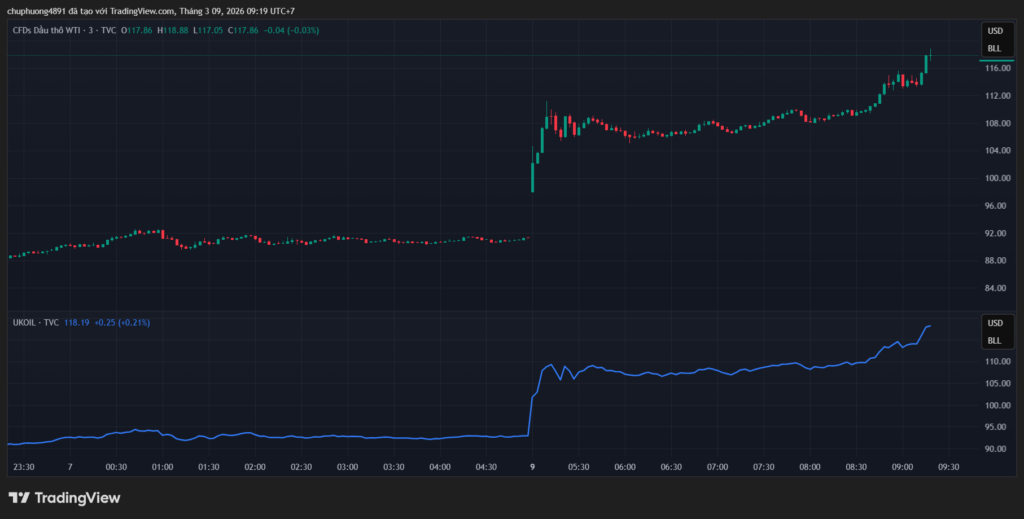Click the BLL unit label in WTI pane

click(994, 48)
